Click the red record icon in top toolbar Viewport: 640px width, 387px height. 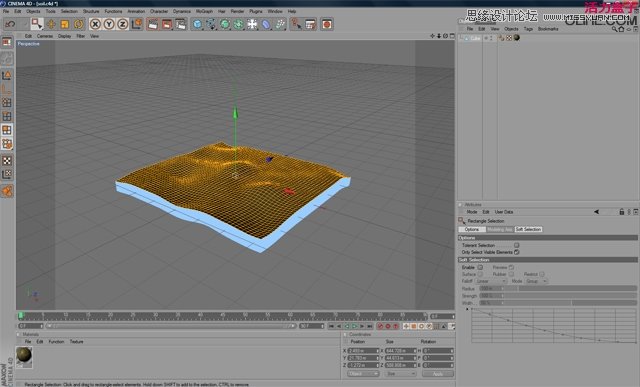click(327, 24)
